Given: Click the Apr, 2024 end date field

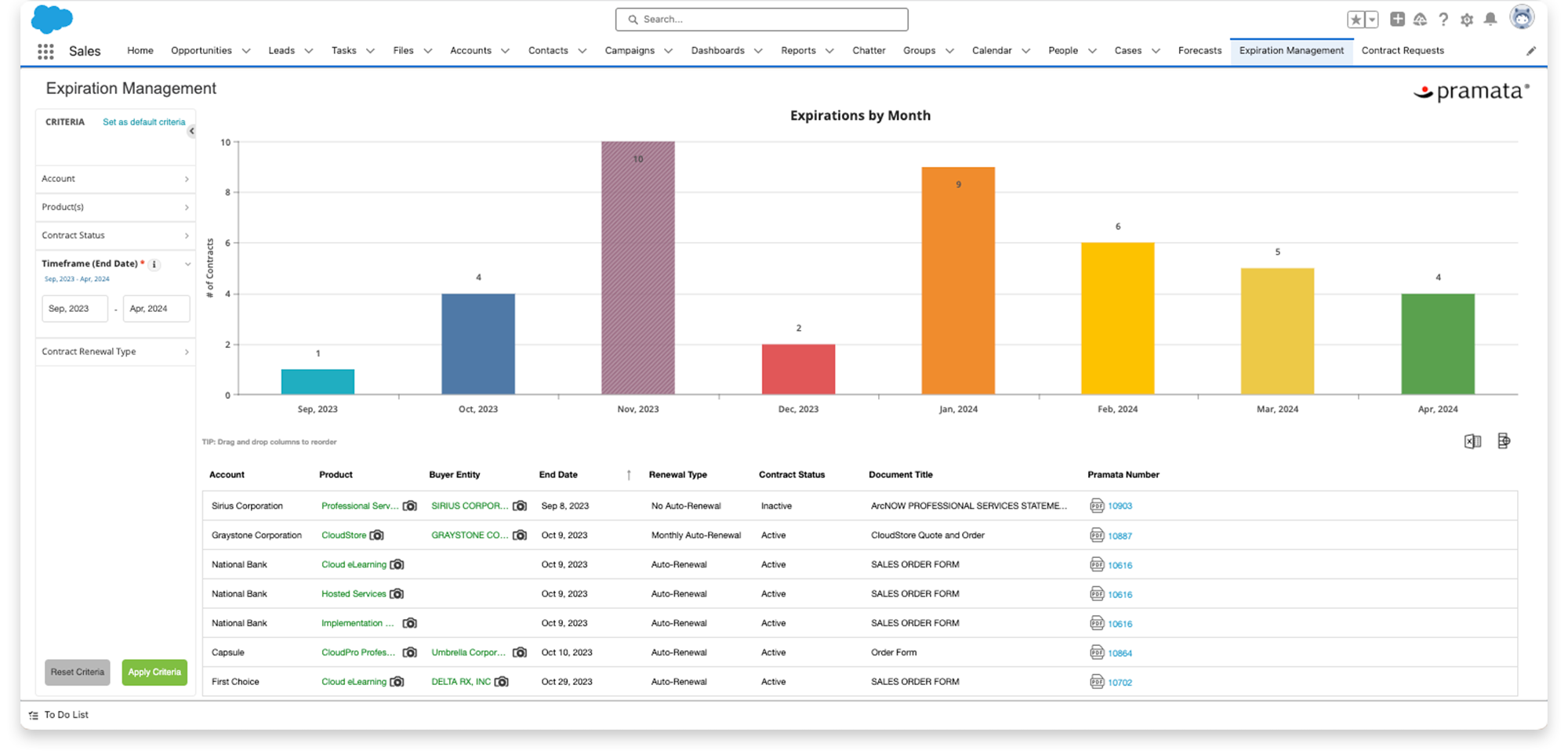Looking at the screenshot, I should 156,309.
